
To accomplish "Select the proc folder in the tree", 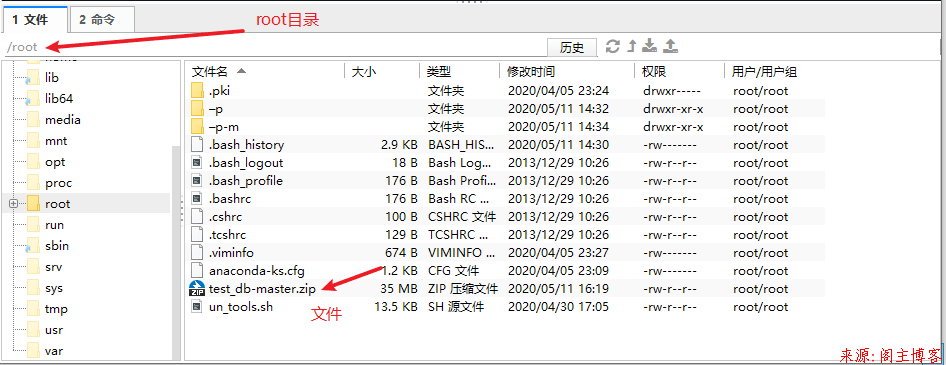I will click(x=59, y=183).
